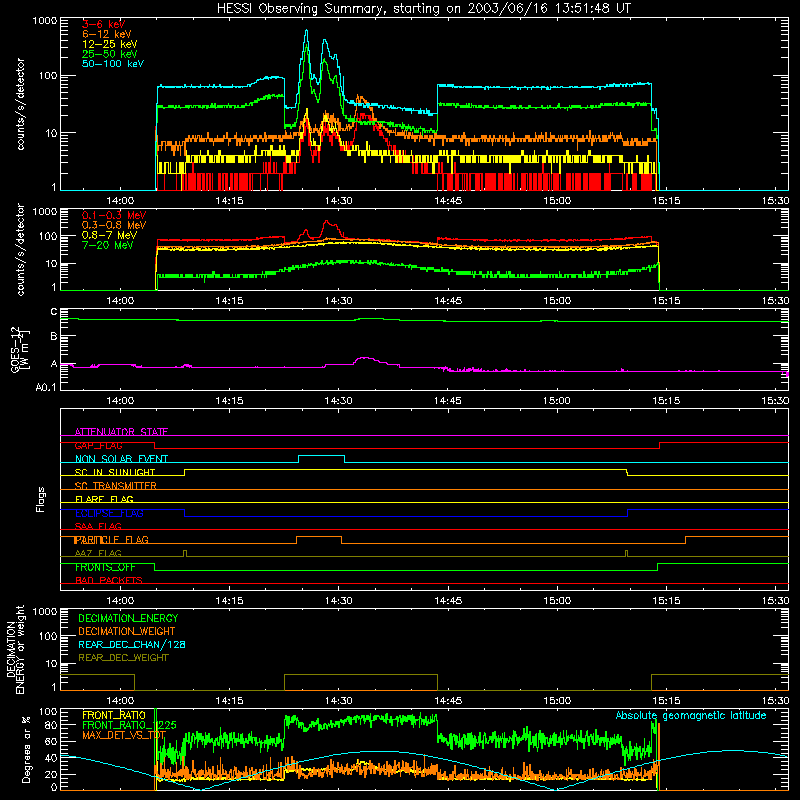Click the red "0.1-0.3 MeV" legend label

point(114,215)
